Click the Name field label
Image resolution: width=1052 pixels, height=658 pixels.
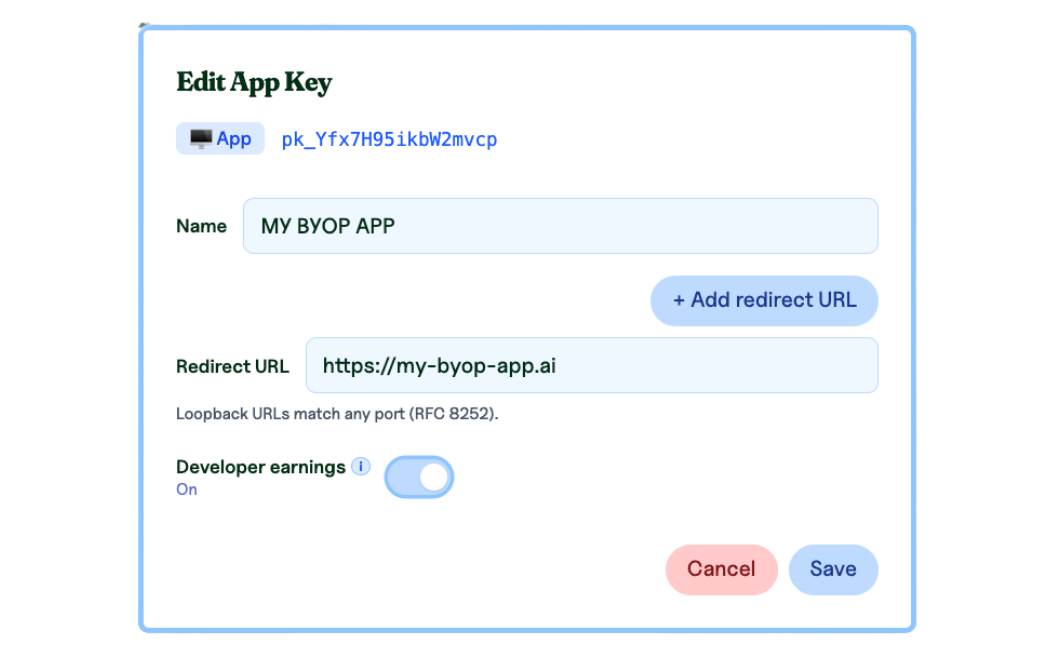[x=201, y=226]
